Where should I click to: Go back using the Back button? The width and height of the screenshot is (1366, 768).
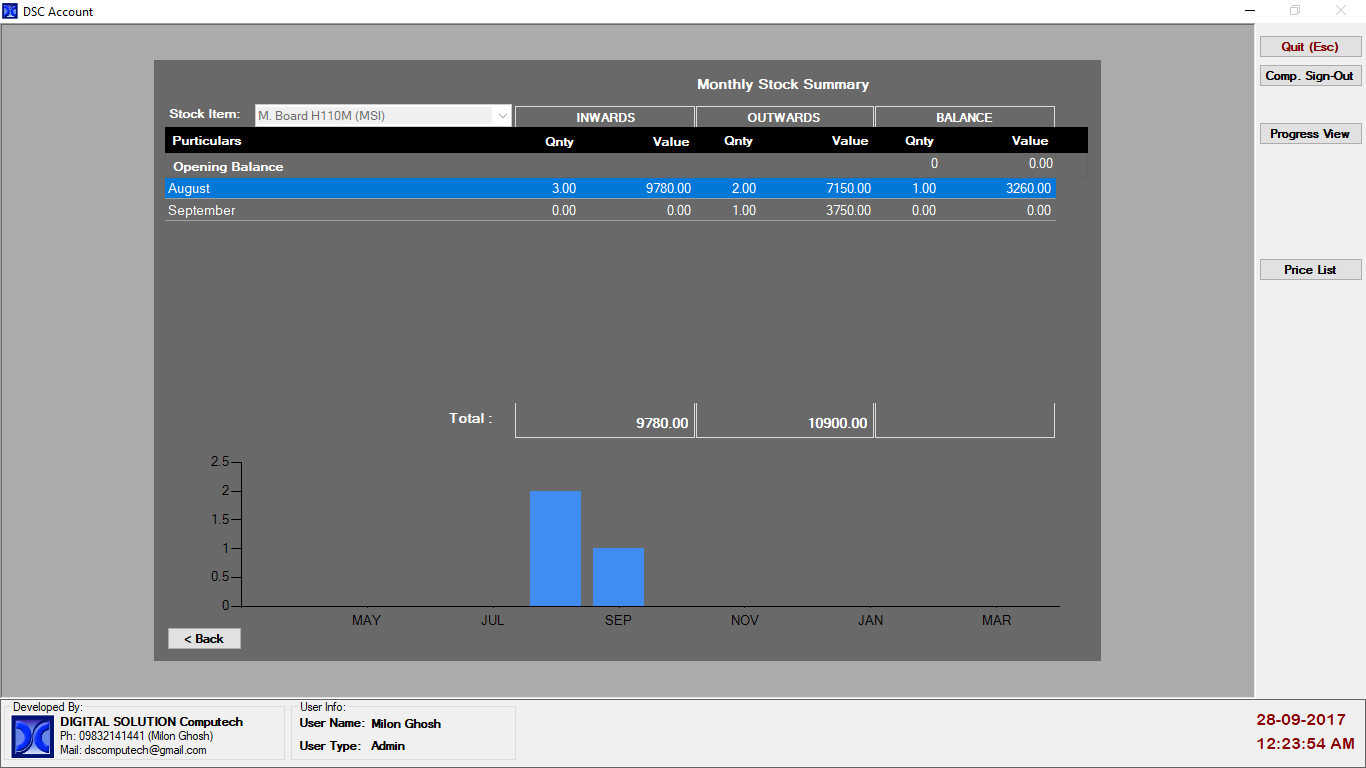204,639
